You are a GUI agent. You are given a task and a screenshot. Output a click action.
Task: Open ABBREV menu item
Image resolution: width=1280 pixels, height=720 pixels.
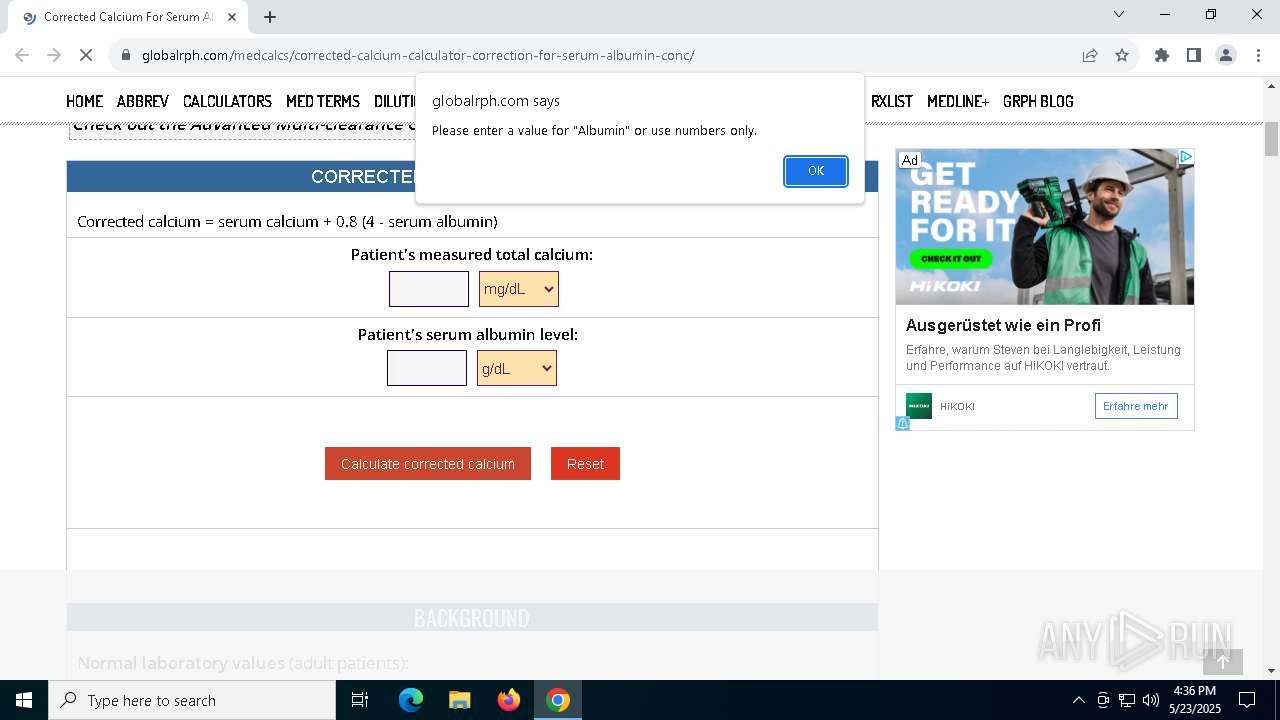(143, 101)
